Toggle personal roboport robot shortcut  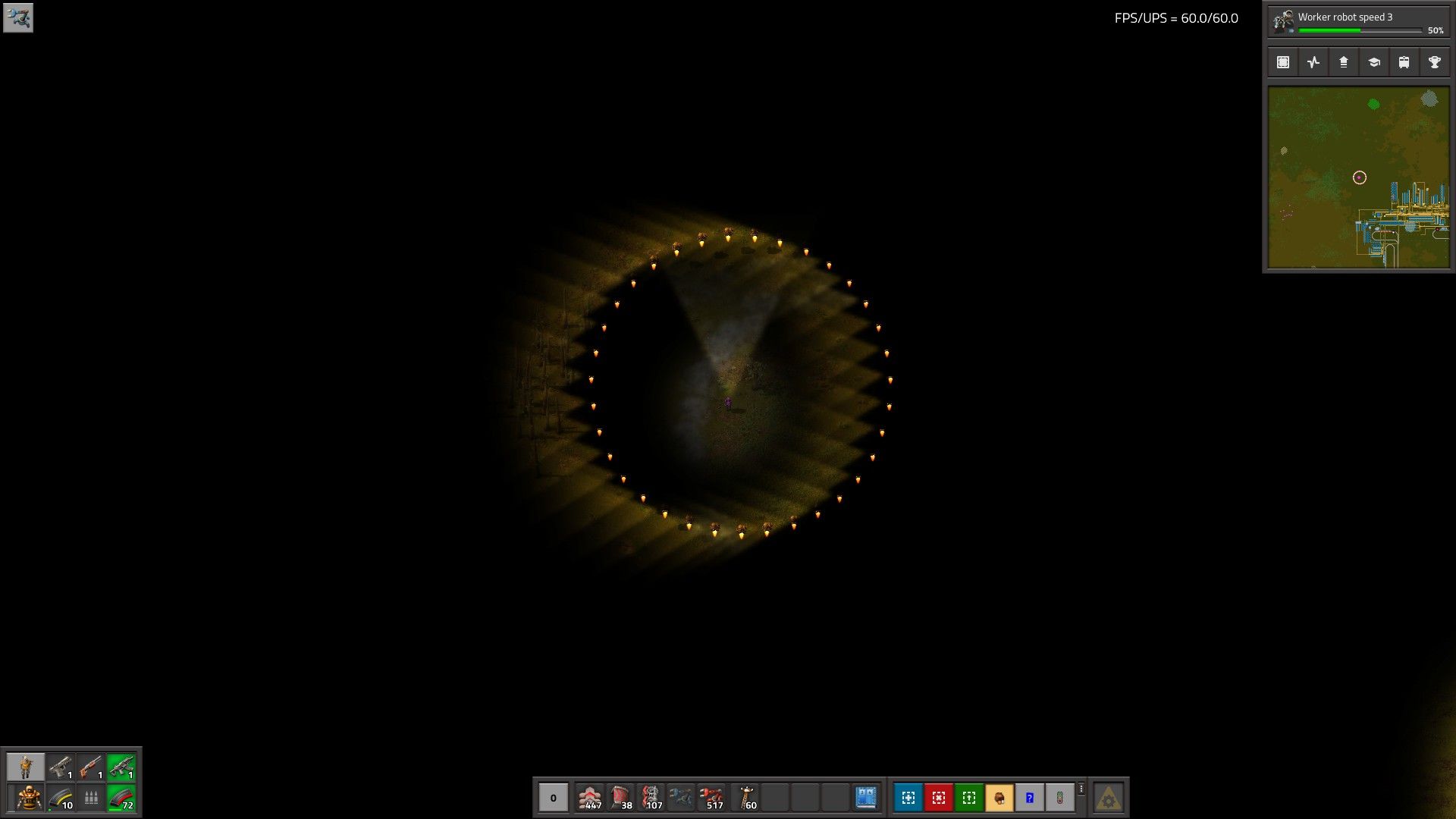click(x=999, y=797)
